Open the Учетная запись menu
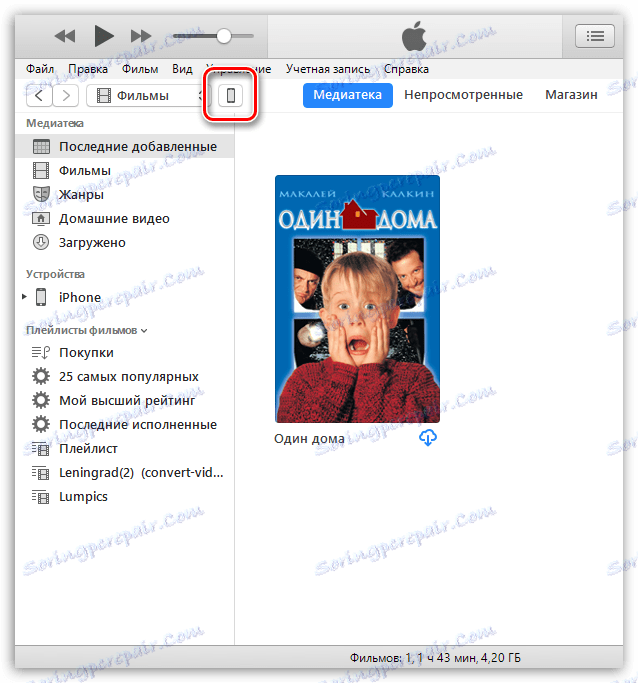 tap(327, 69)
